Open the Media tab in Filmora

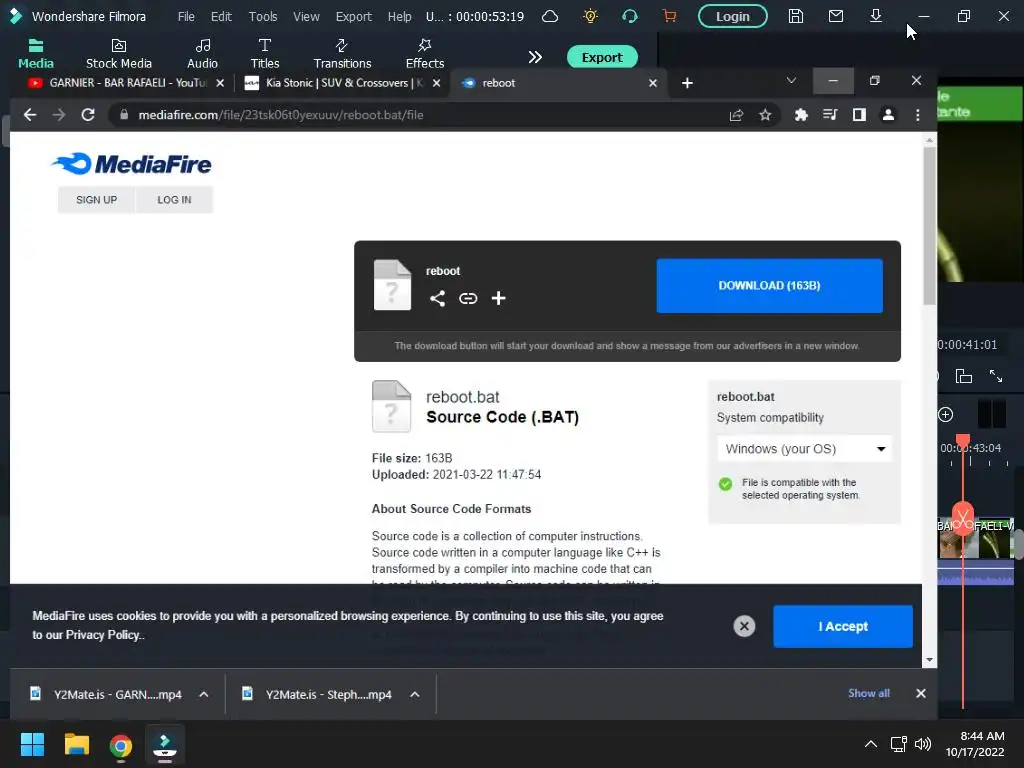[x=36, y=54]
